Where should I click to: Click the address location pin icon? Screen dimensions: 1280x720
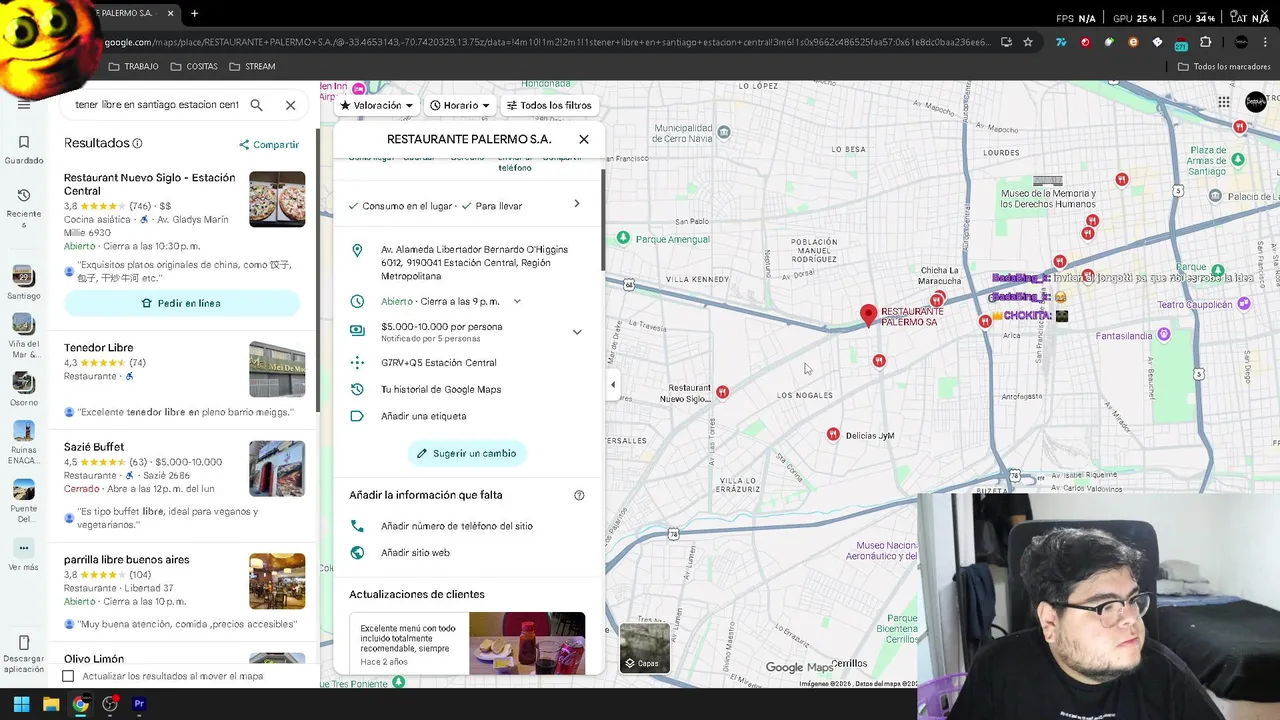coord(357,251)
